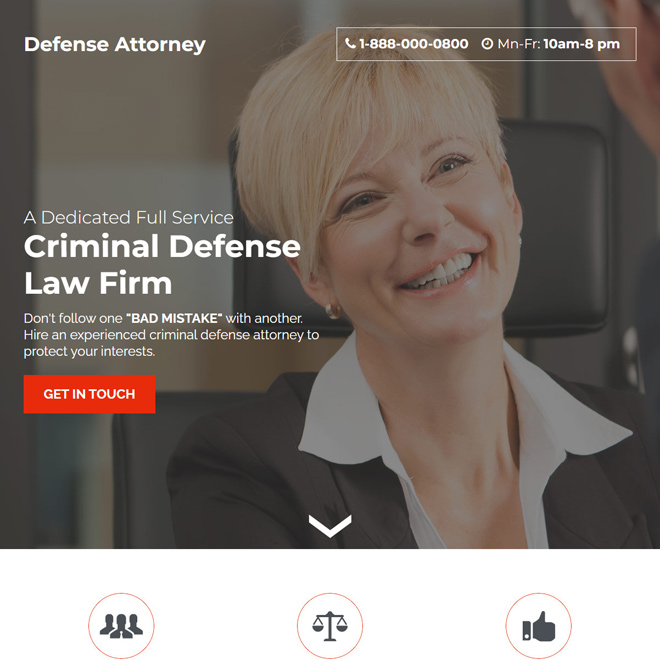Screen dimensions: 660x660
Task: Click the clock icon beside business hours
Action: 487,44
